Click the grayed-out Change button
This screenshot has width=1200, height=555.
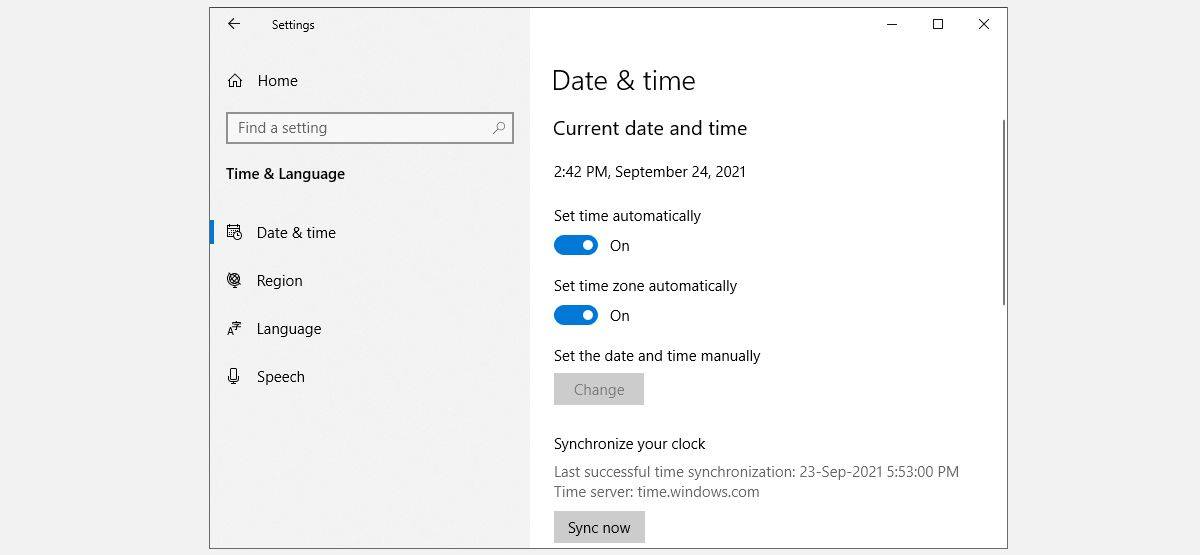coord(599,390)
